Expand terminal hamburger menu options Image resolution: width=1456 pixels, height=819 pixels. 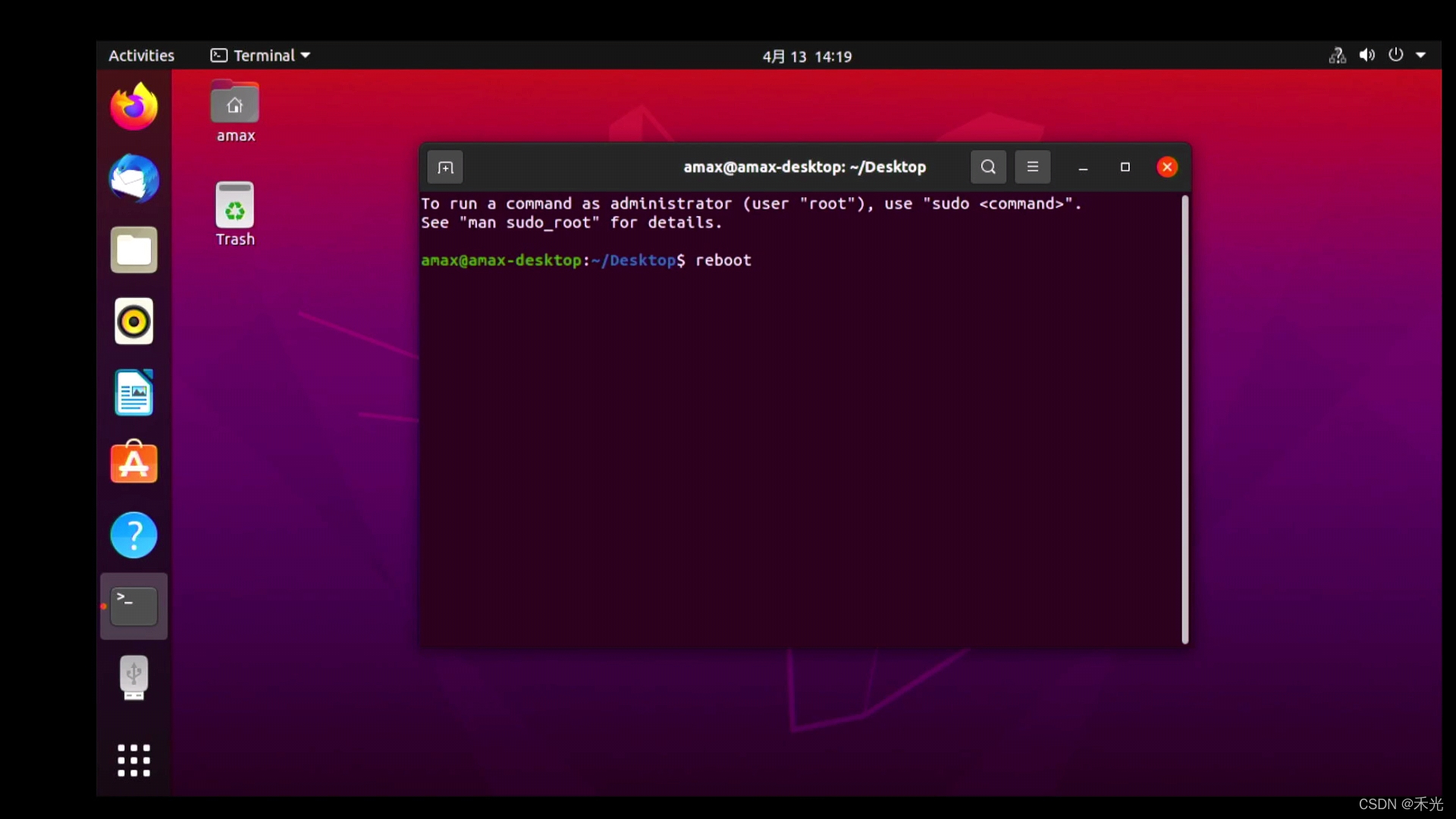pyautogui.click(x=1033, y=167)
